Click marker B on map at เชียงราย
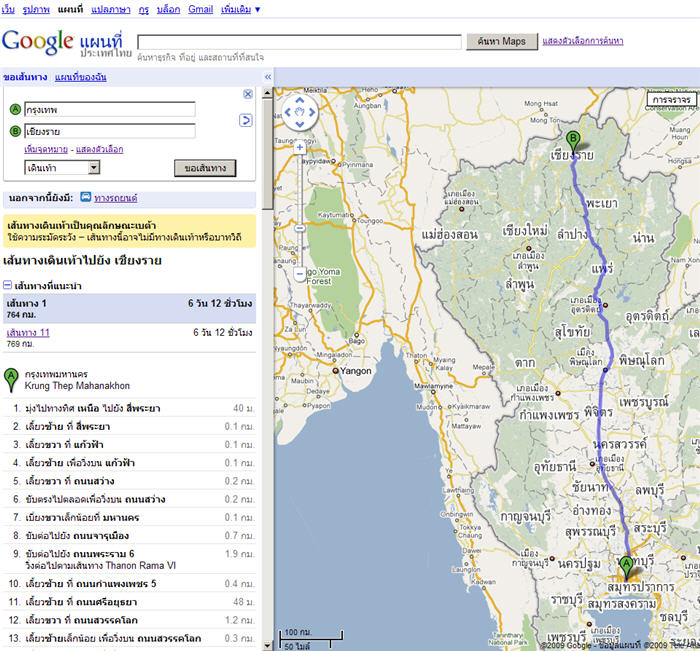This screenshot has width=700, height=651. click(573, 142)
